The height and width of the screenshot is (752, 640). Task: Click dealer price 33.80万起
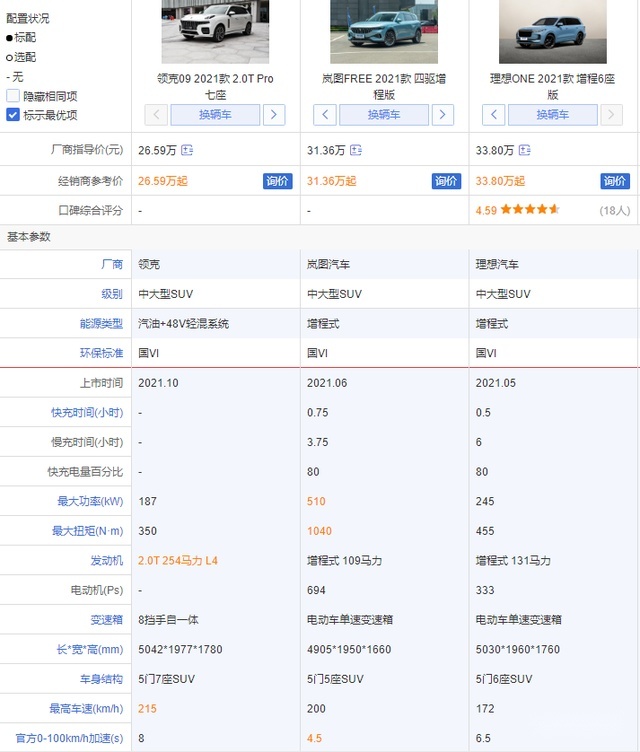tap(500, 181)
